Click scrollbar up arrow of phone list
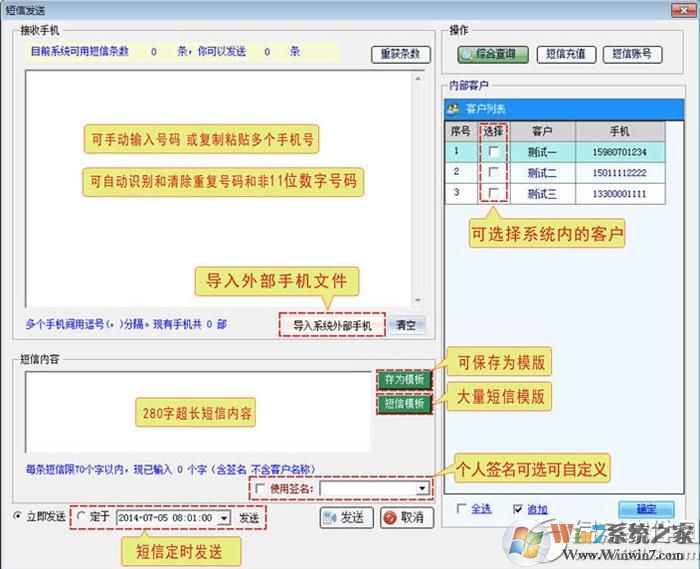This screenshot has height=569, width=700. [x=418, y=78]
